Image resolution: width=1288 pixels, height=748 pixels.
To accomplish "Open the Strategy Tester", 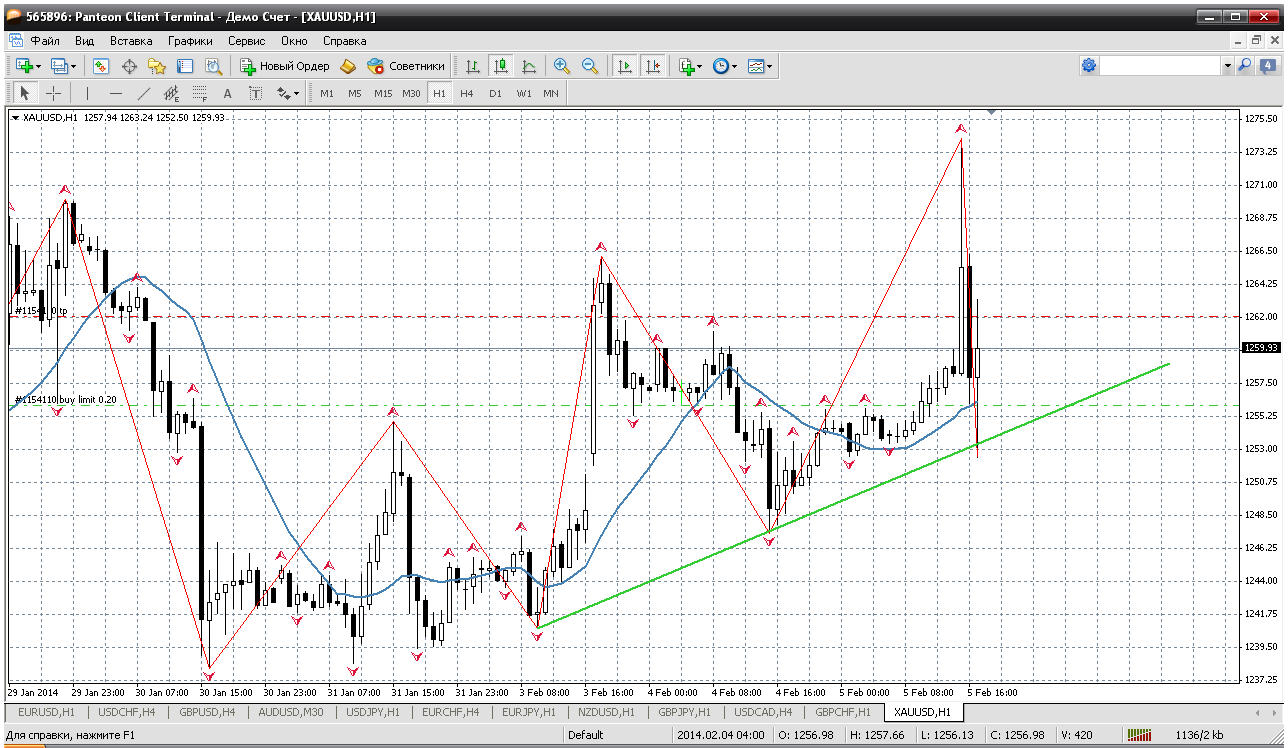I will [x=213, y=66].
